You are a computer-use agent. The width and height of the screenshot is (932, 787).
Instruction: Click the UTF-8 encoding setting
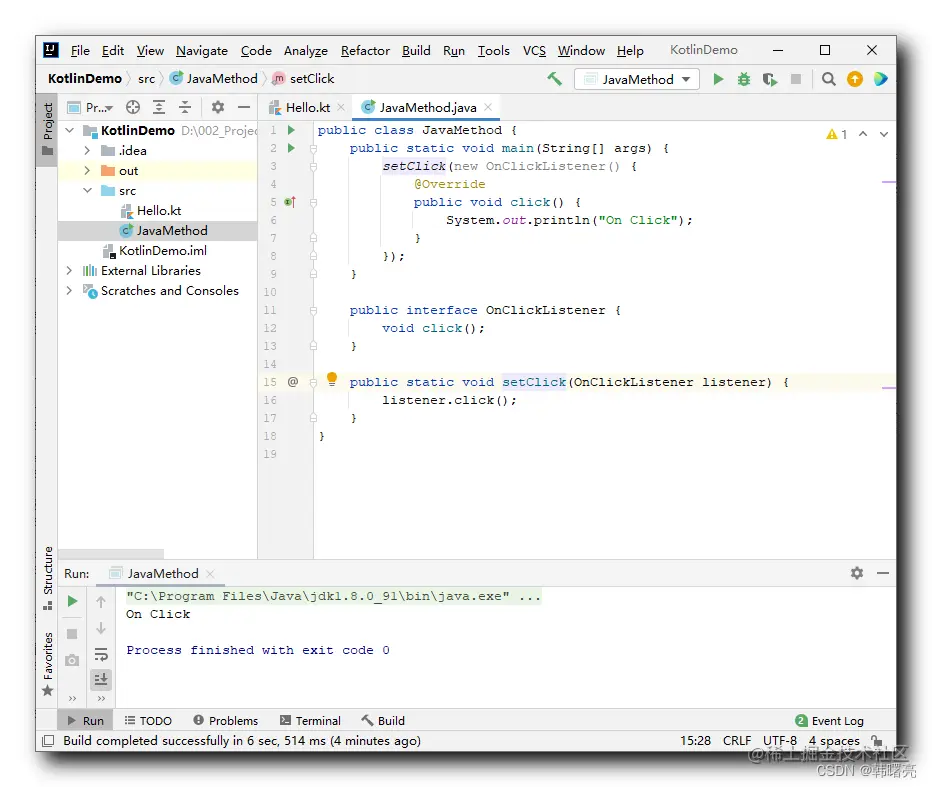pyautogui.click(x=779, y=741)
